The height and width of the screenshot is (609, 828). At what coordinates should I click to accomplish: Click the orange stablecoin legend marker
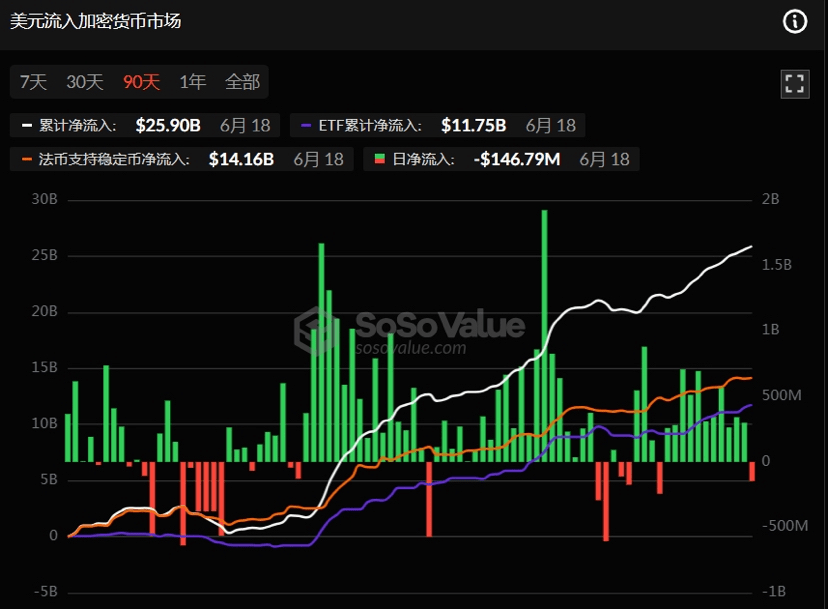point(26,159)
